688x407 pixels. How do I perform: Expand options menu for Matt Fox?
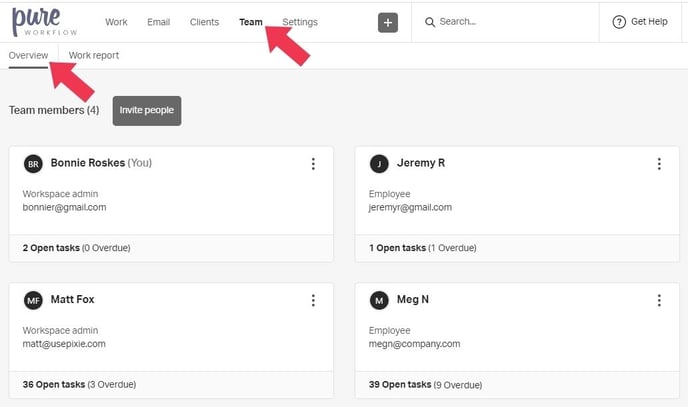click(313, 300)
